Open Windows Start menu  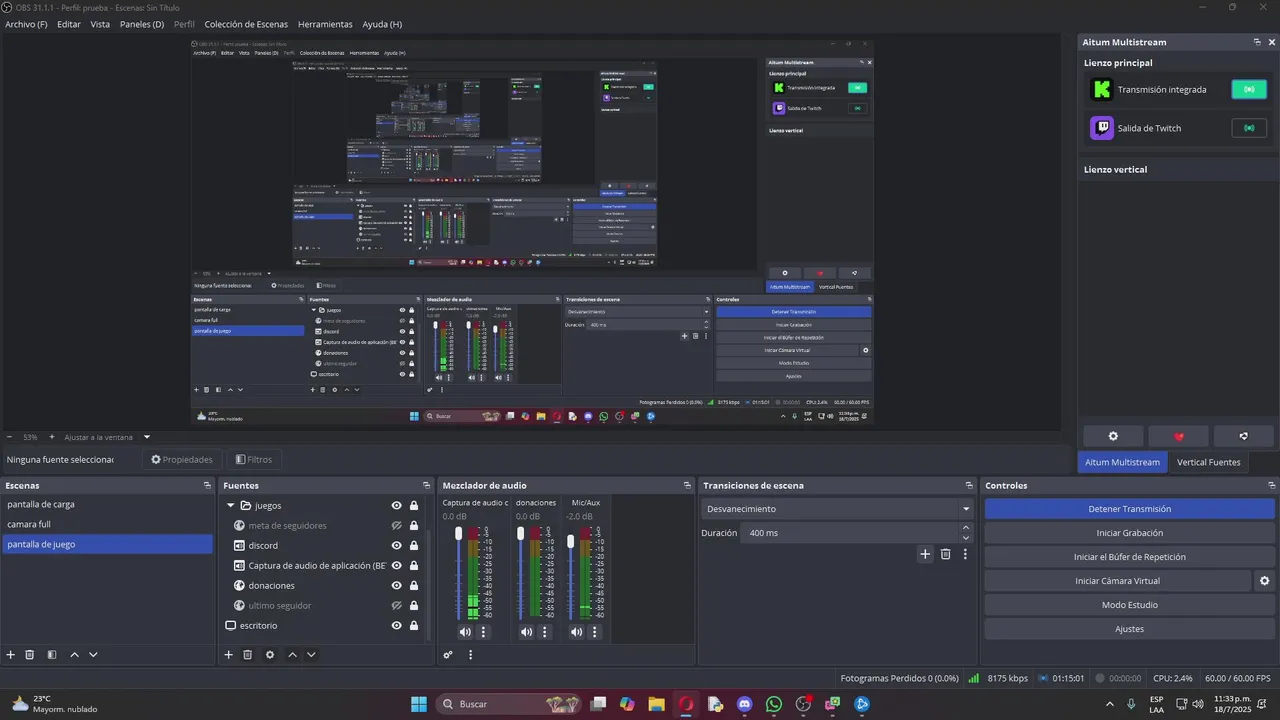pyautogui.click(x=419, y=704)
